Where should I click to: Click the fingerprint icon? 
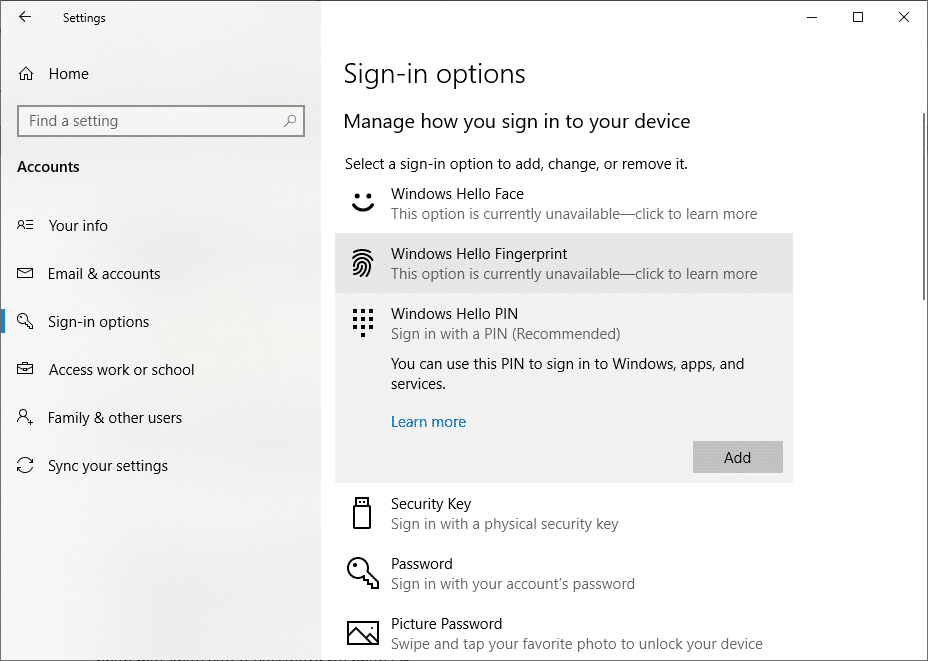click(x=362, y=264)
